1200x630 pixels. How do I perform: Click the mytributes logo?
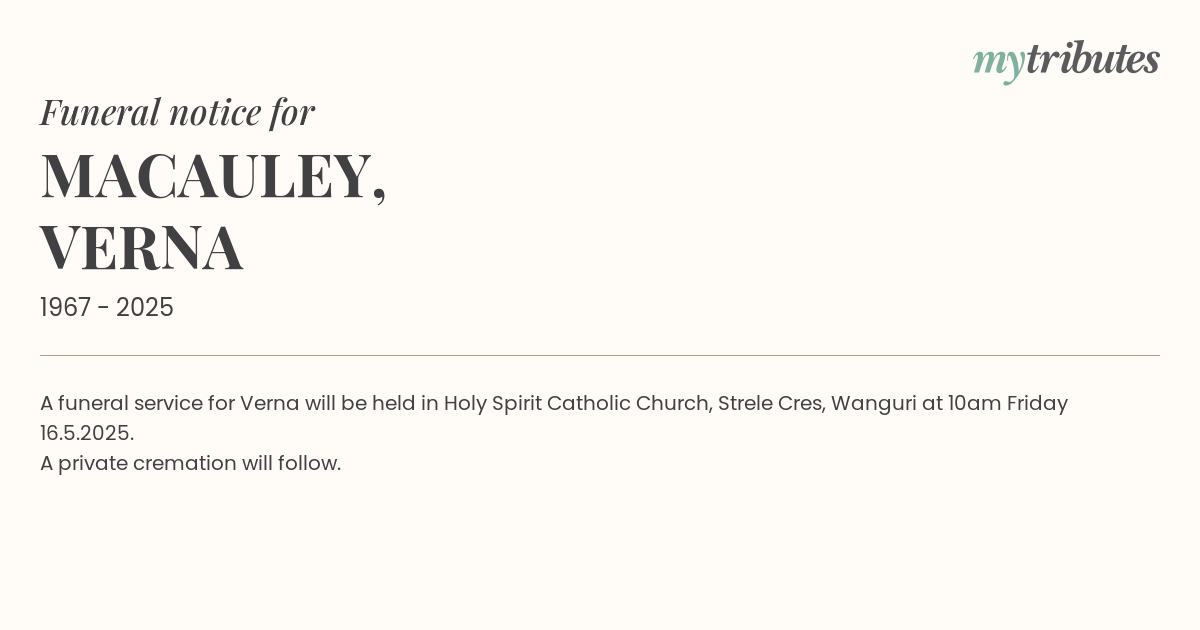point(1066,60)
